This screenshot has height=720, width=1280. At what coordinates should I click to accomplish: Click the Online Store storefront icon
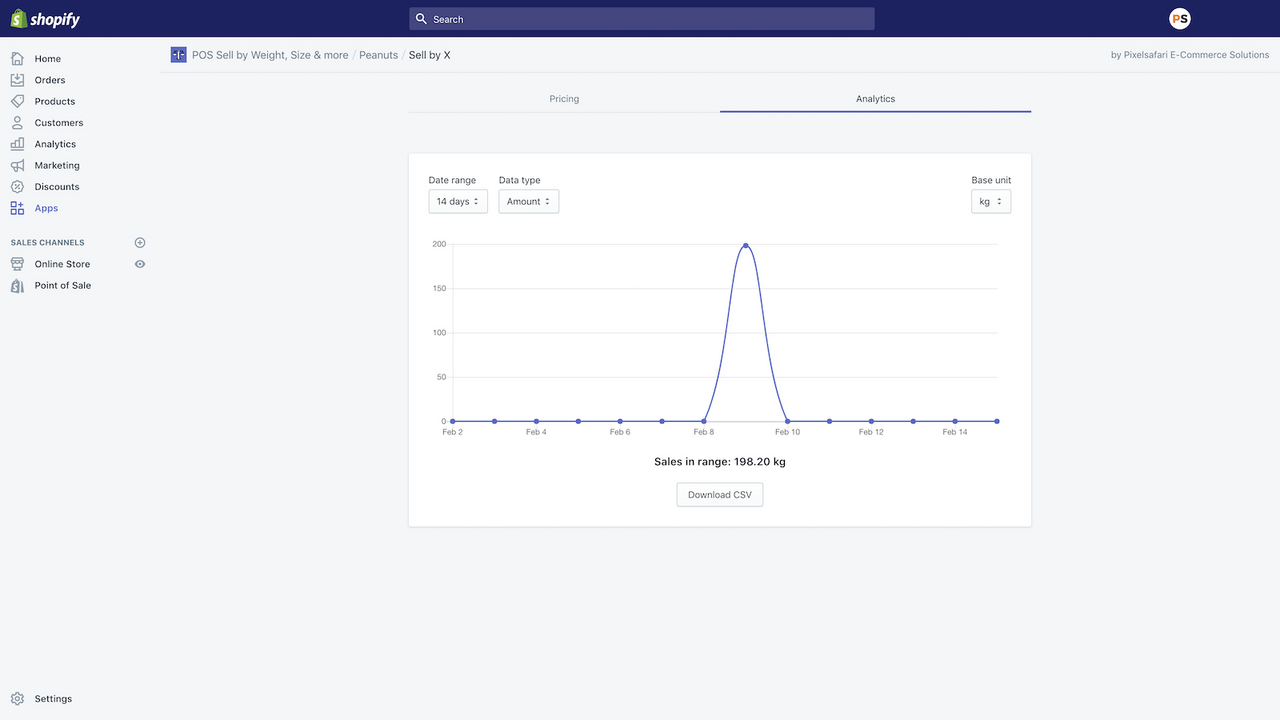click(17, 264)
